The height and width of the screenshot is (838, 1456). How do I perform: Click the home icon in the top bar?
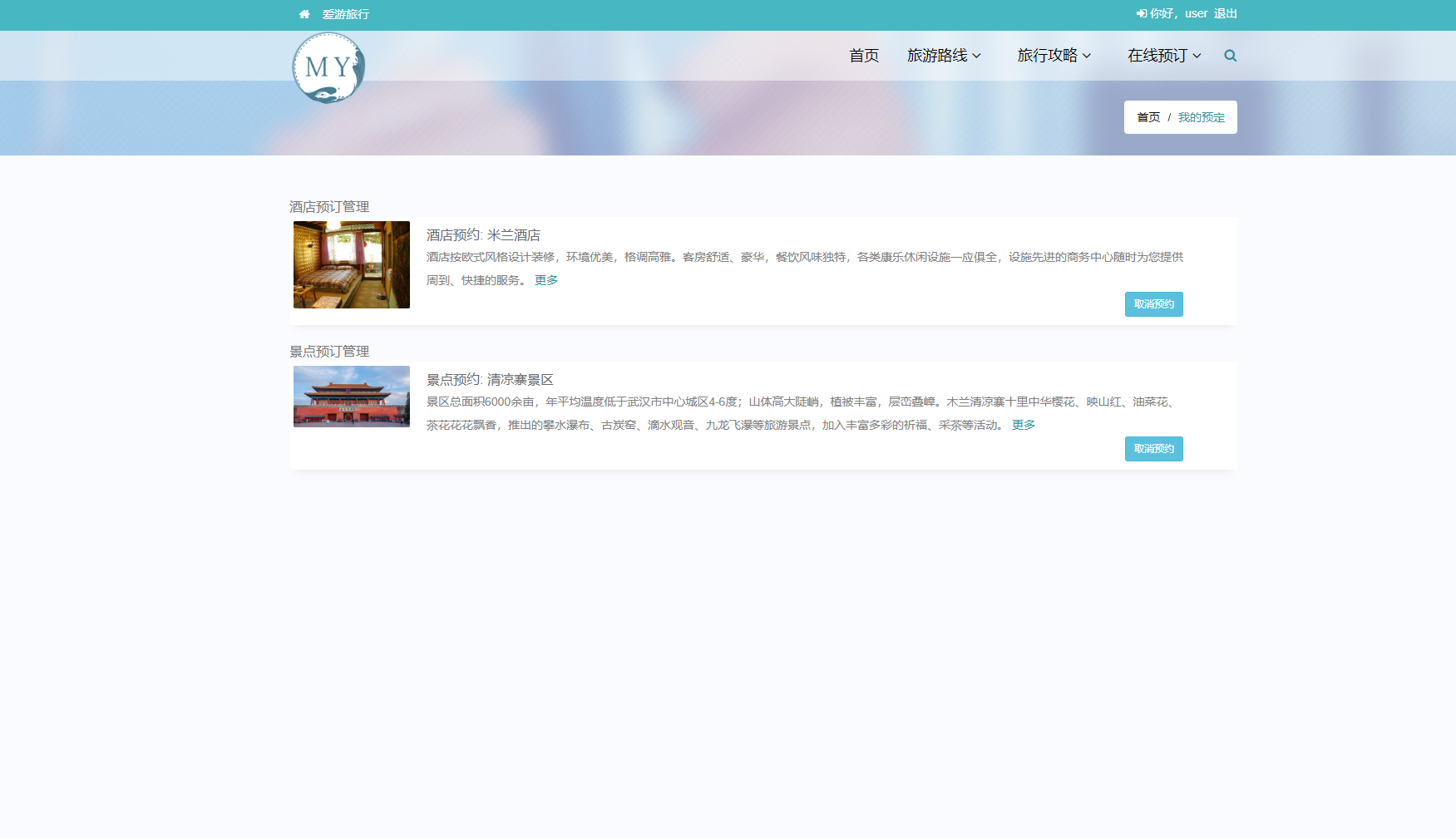tap(304, 14)
